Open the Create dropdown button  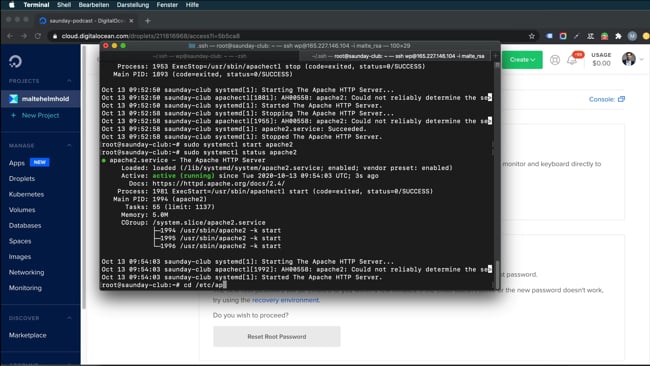click(522, 60)
